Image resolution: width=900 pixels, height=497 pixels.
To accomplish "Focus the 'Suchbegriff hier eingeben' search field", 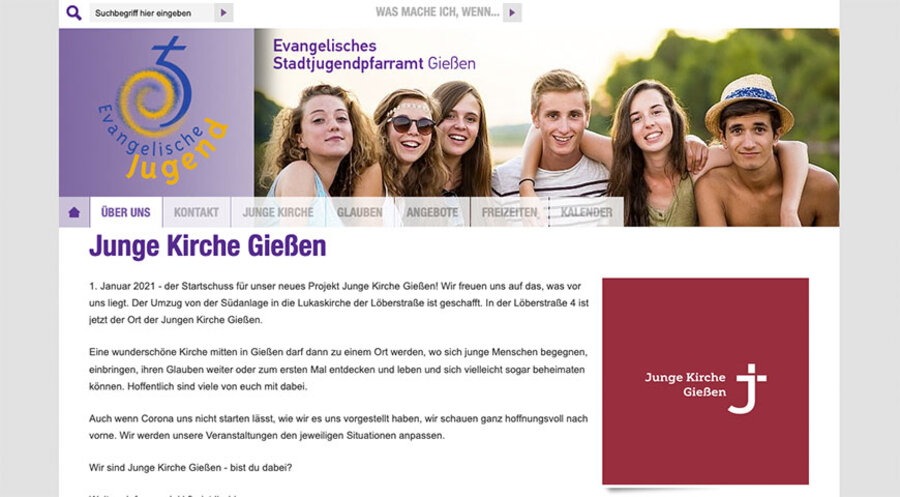I will [152, 13].
